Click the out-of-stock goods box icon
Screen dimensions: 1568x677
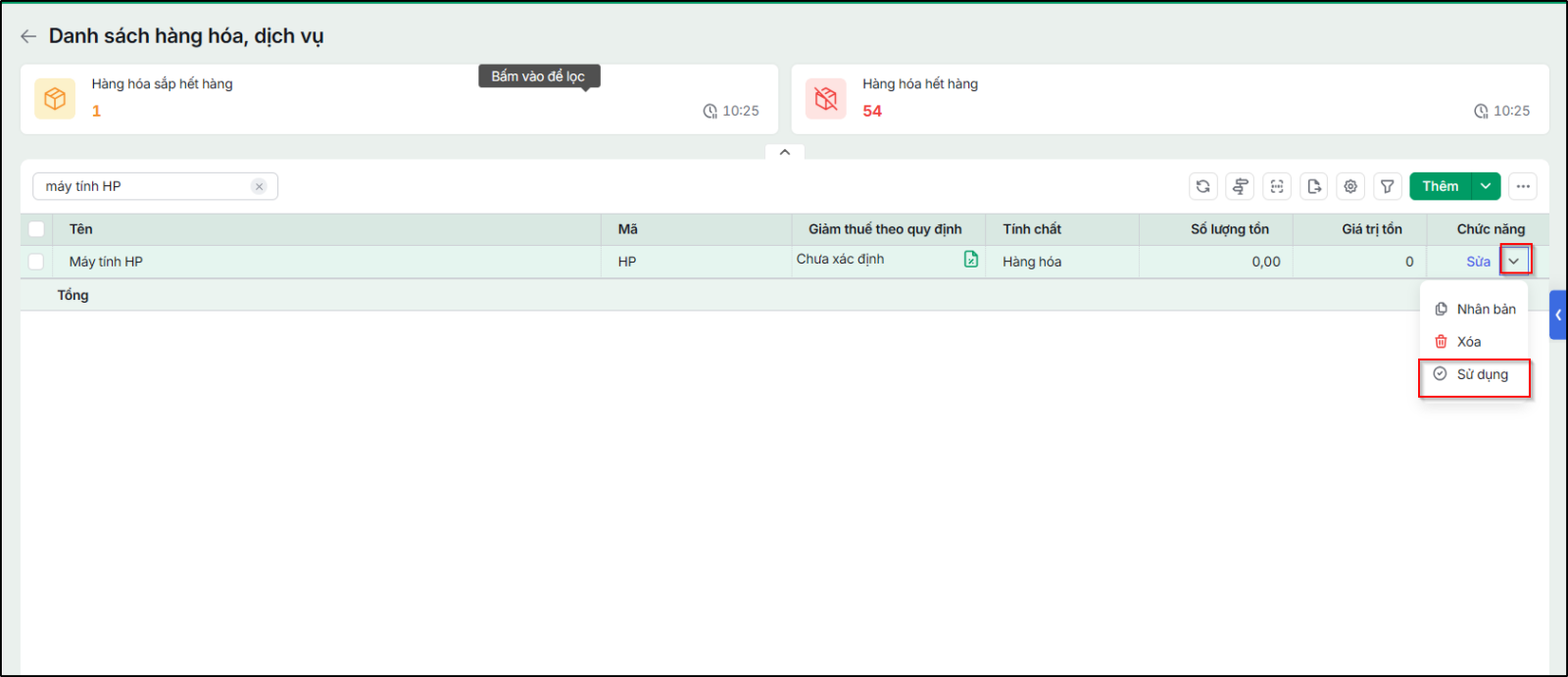[826, 98]
